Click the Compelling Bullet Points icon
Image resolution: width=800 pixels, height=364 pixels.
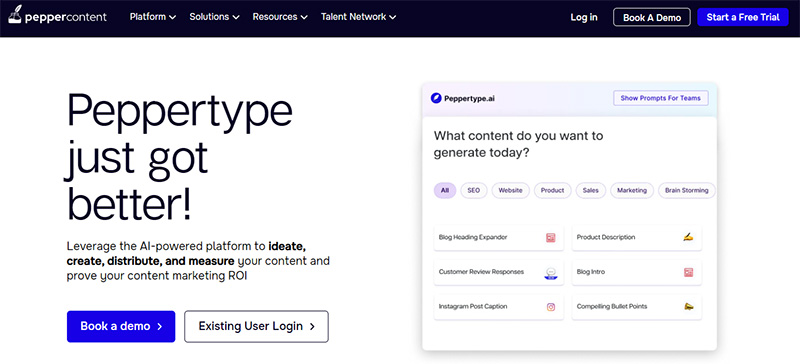688,307
